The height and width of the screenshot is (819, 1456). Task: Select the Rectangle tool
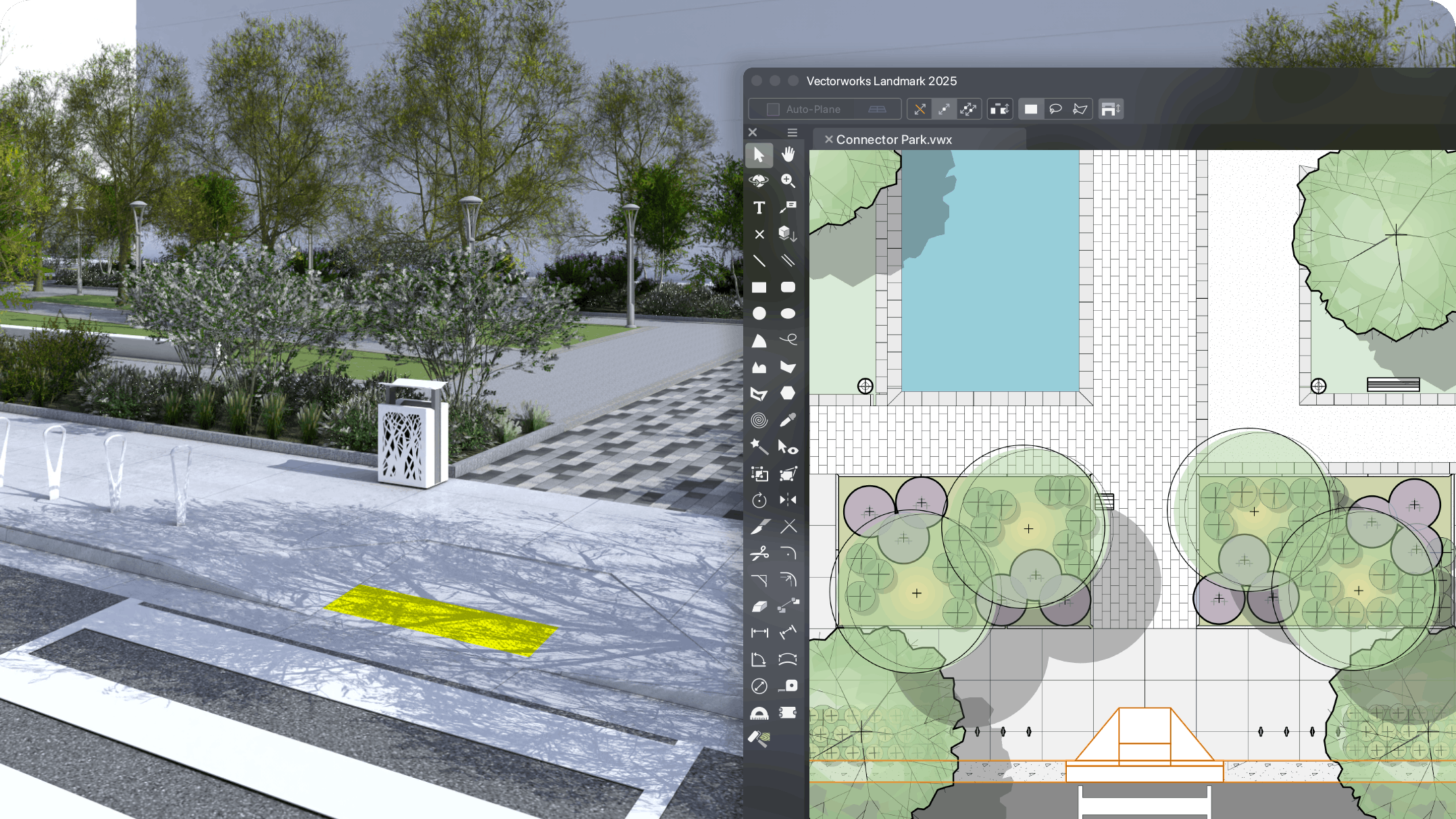point(759,287)
